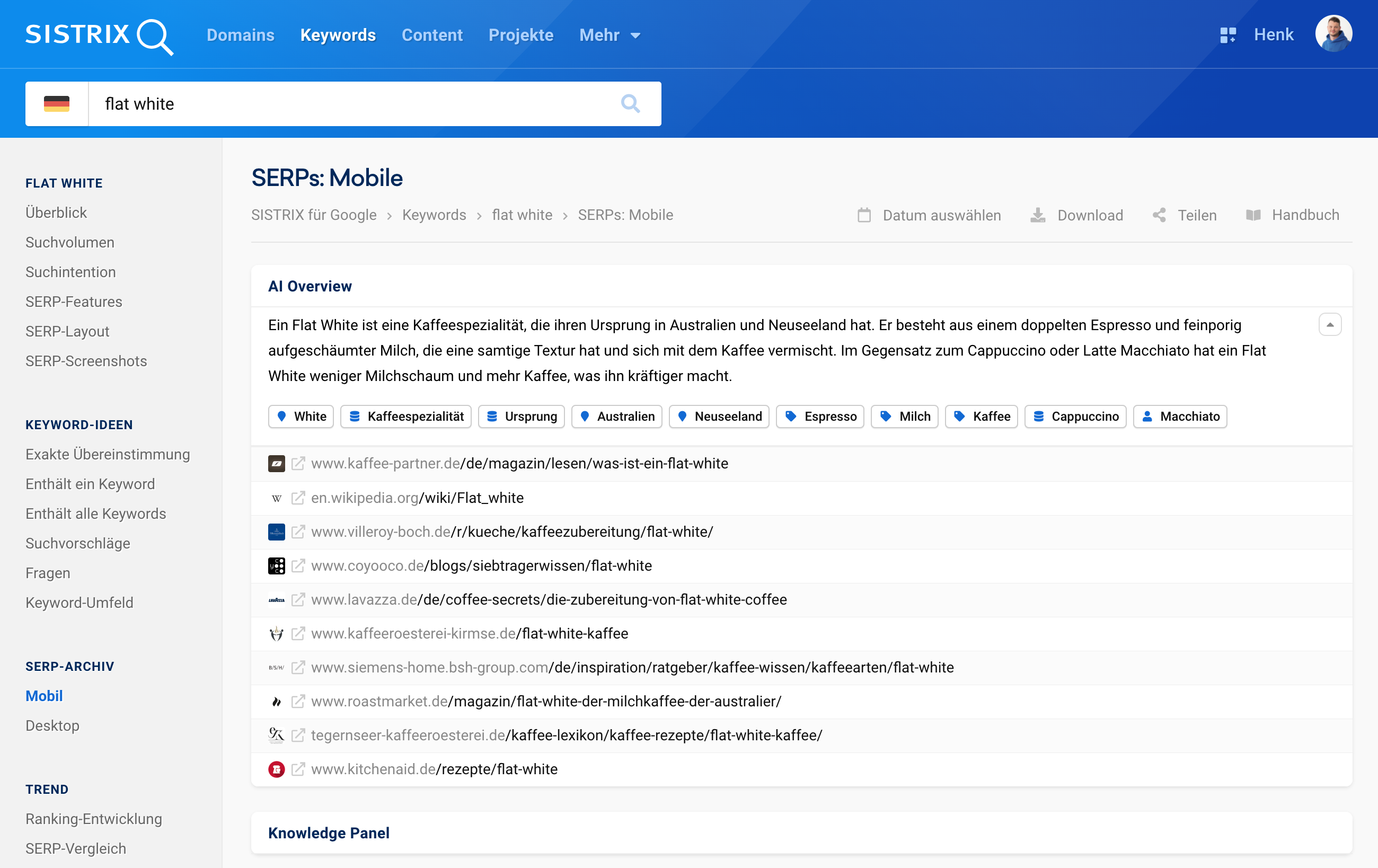Image resolution: width=1378 pixels, height=868 pixels.
Task: Expand the Mehr dropdown menu
Action: click(609, 36)
